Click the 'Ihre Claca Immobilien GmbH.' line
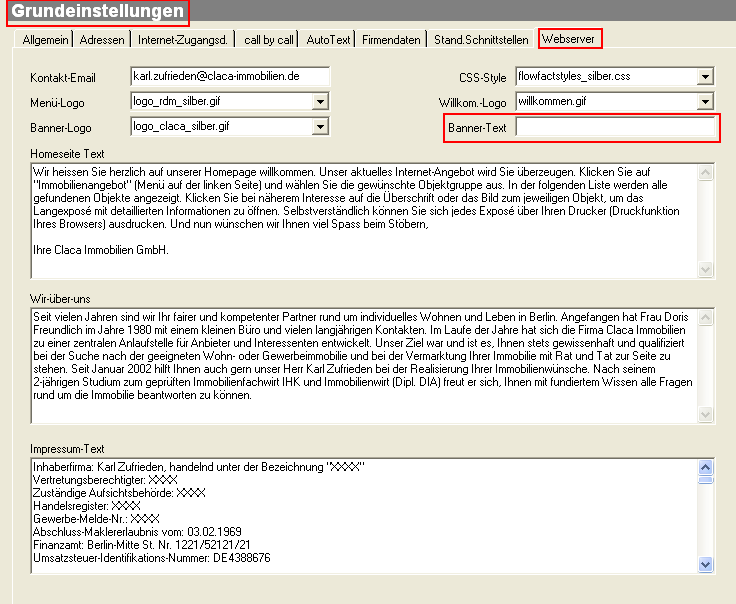 click(101, 250)
